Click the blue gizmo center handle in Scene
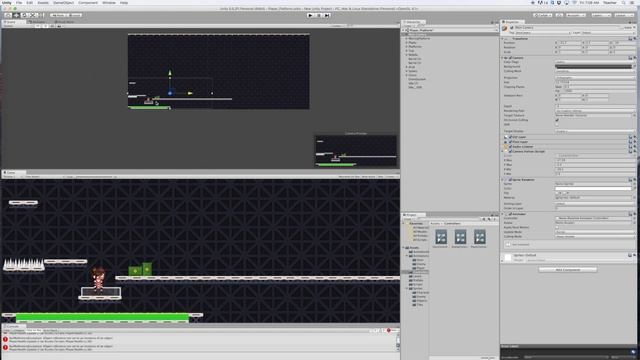This screenshot has width=640, height=360. 170,93
